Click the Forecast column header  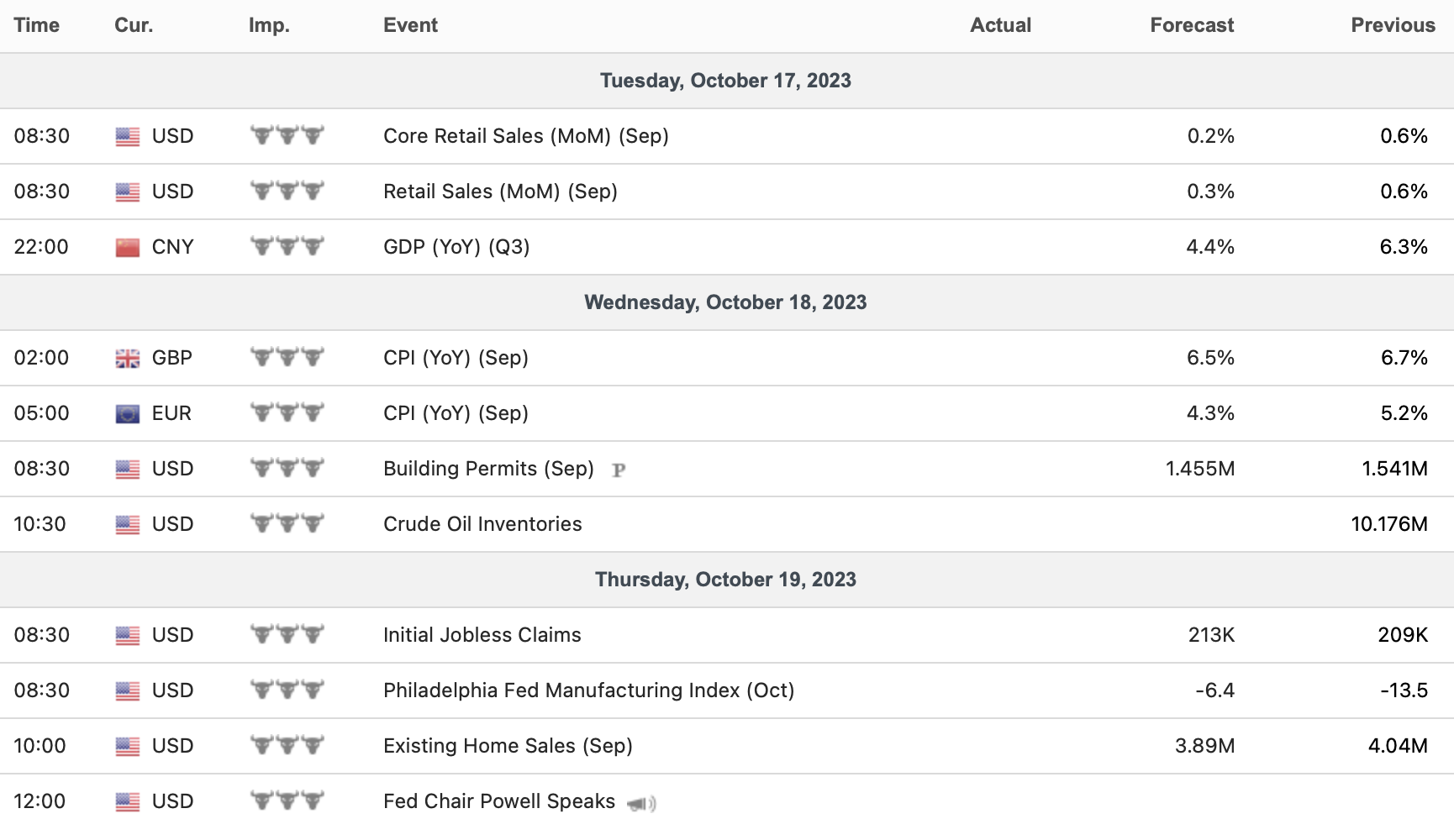(1191, 25)
